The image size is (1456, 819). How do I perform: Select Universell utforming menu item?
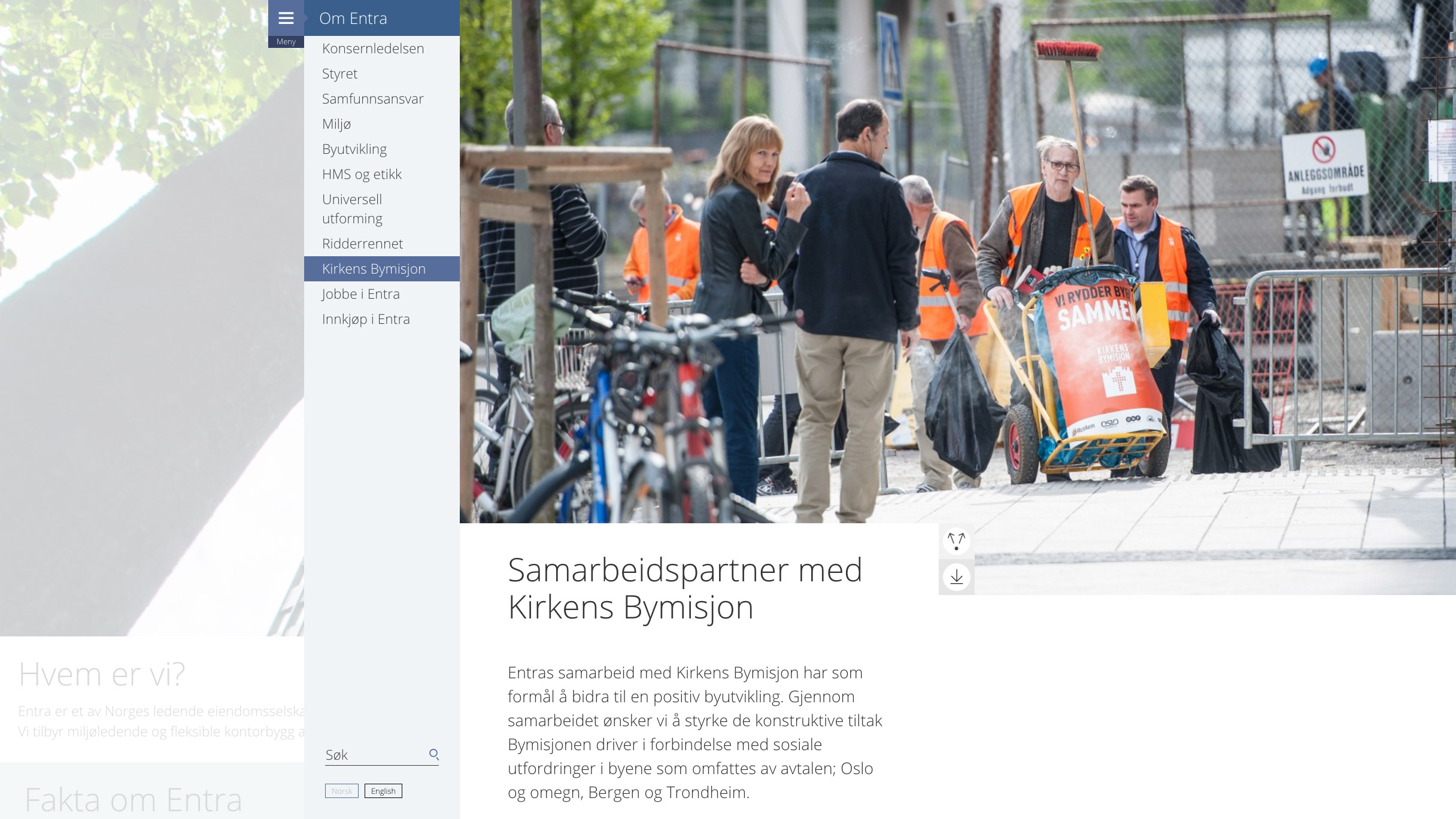point(382,209)
